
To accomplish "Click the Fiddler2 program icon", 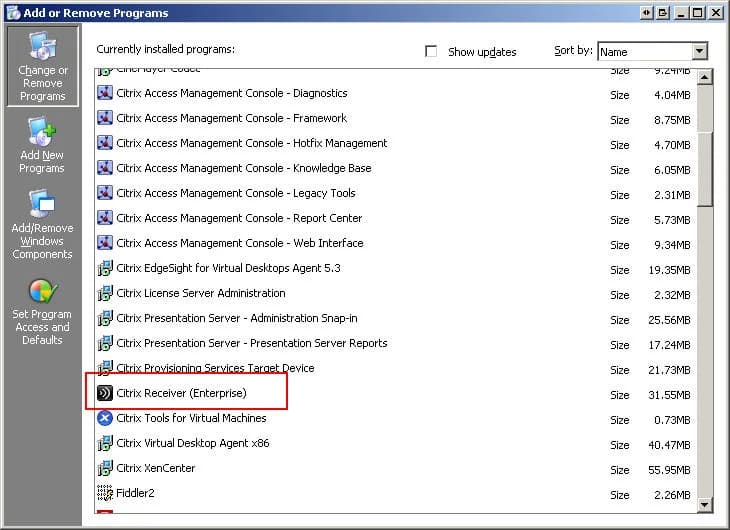I will coord(105,493).
